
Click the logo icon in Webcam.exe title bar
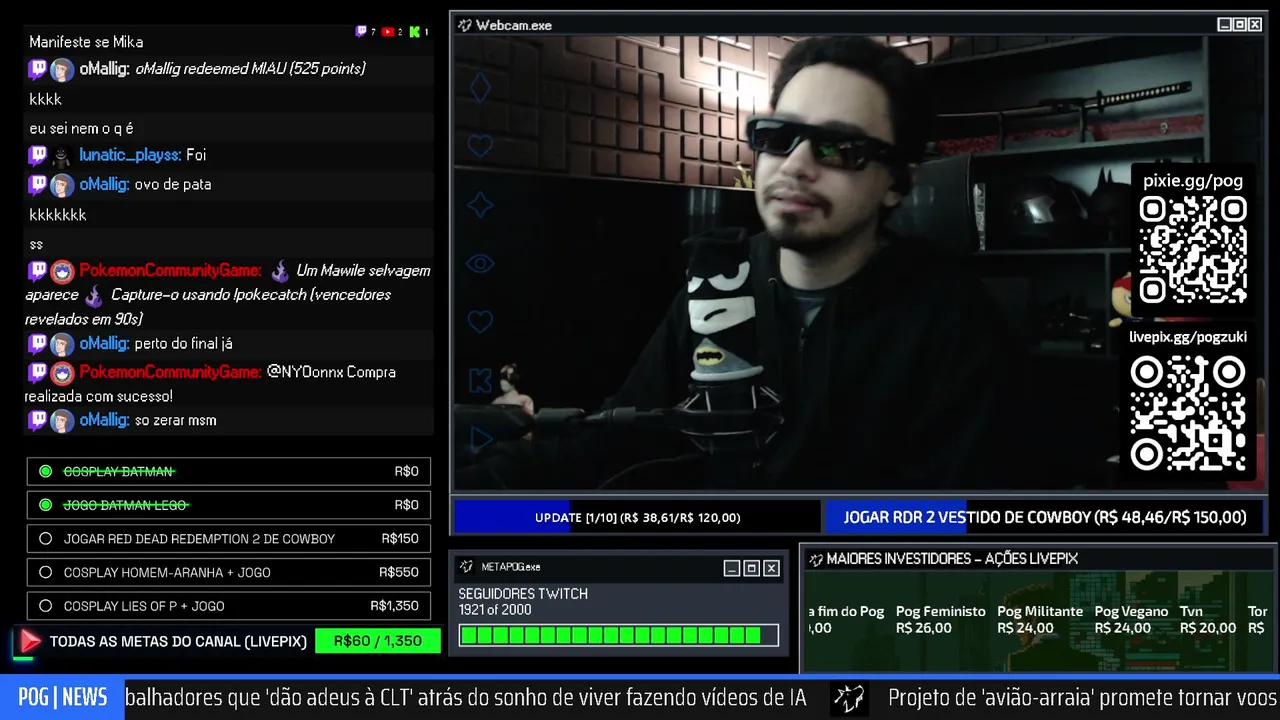tap(465, 25)
